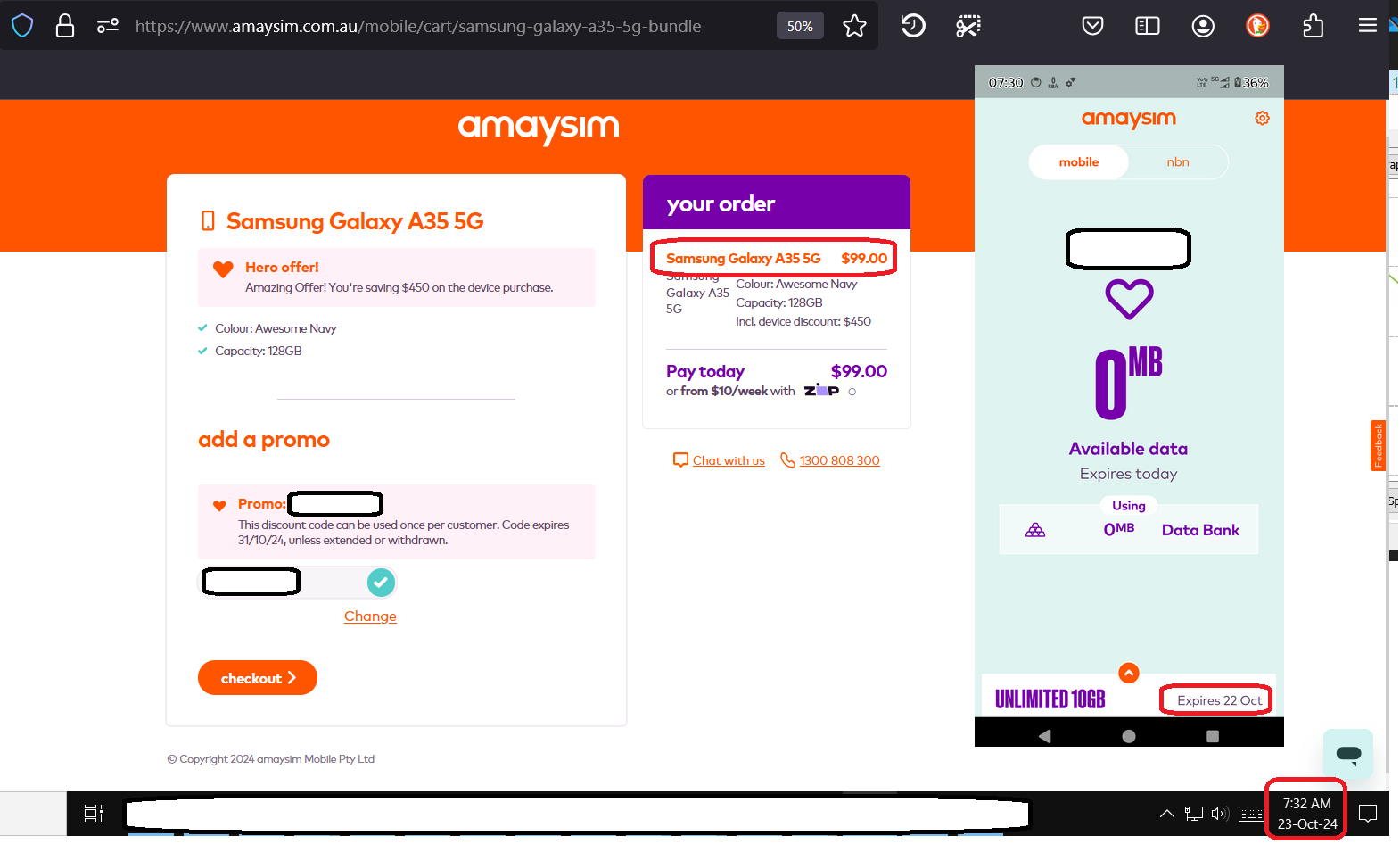The height and width of the screenshot is (844, 1400).
Task: Click the volume speaker tray icon
Action: click(x=1220, y=813)
